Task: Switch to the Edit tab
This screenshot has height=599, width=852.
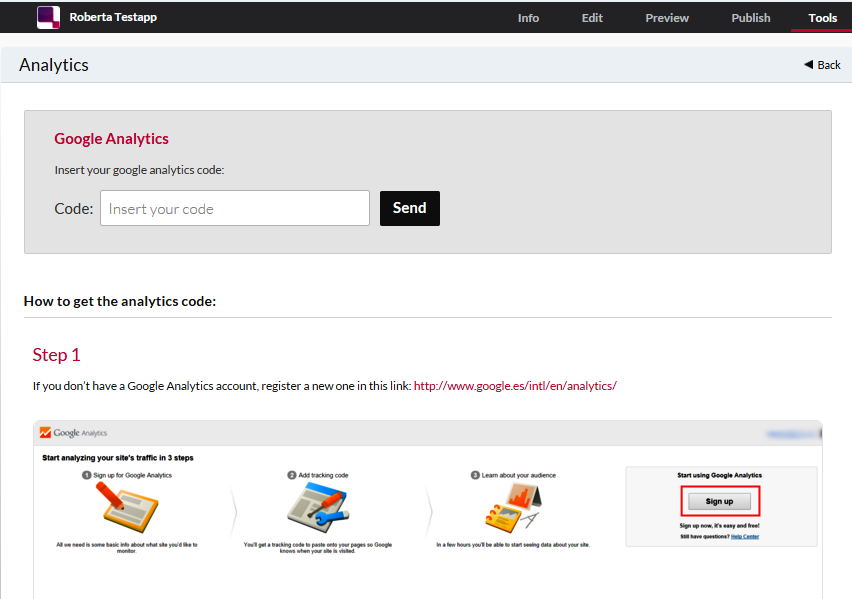Action: tap(592, 18)
